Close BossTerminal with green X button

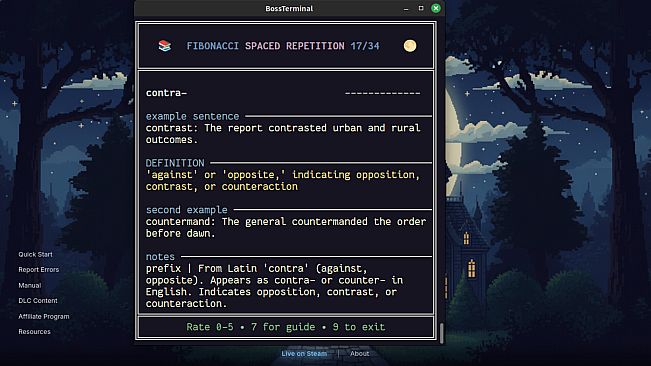click(436, 8)
